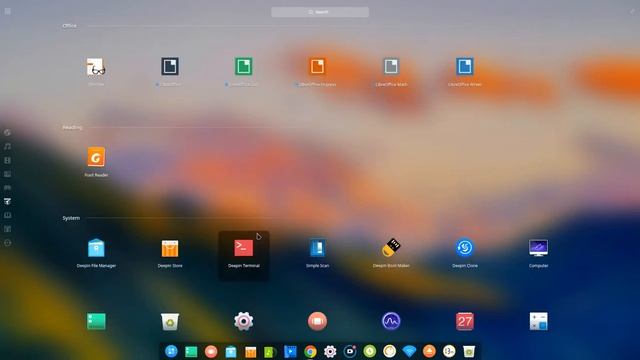Viewport: 640px width, 360px height.
Task: Launch the dark LibreOffice start center icon
Action: [170, 67]
